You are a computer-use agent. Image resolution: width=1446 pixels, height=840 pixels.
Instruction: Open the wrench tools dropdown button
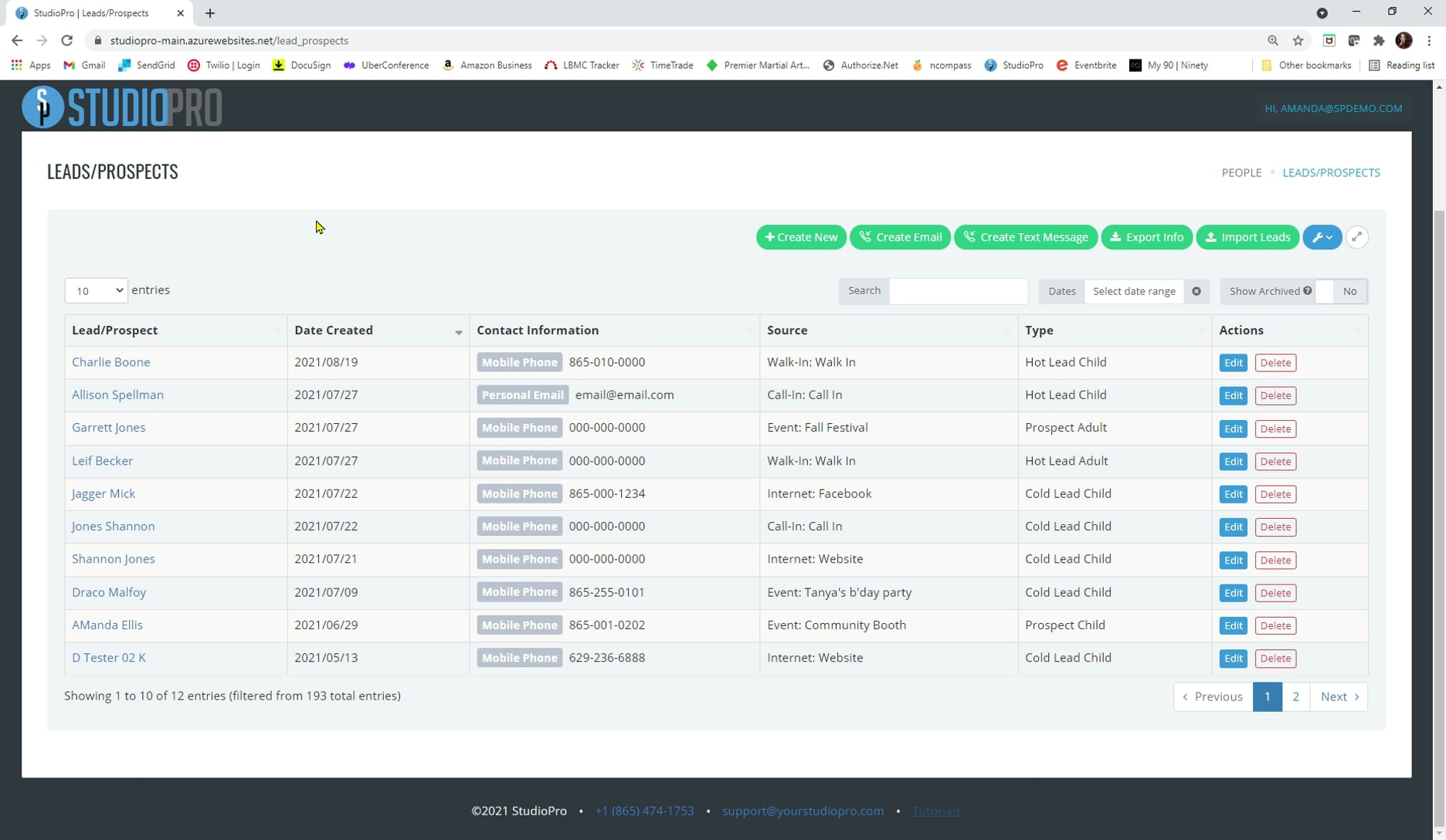click(x=1322, y=237)
